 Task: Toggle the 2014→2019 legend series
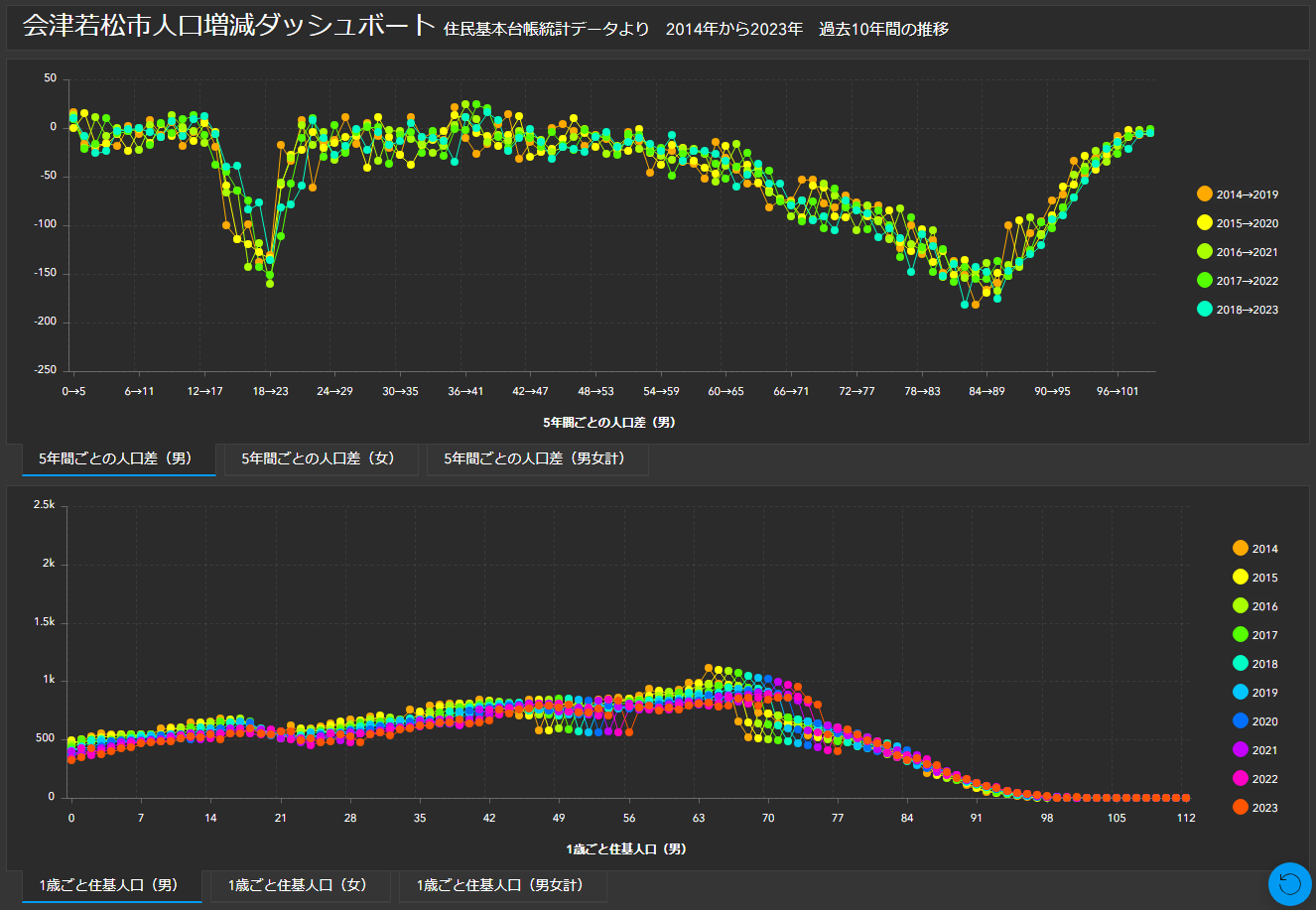1238,195
